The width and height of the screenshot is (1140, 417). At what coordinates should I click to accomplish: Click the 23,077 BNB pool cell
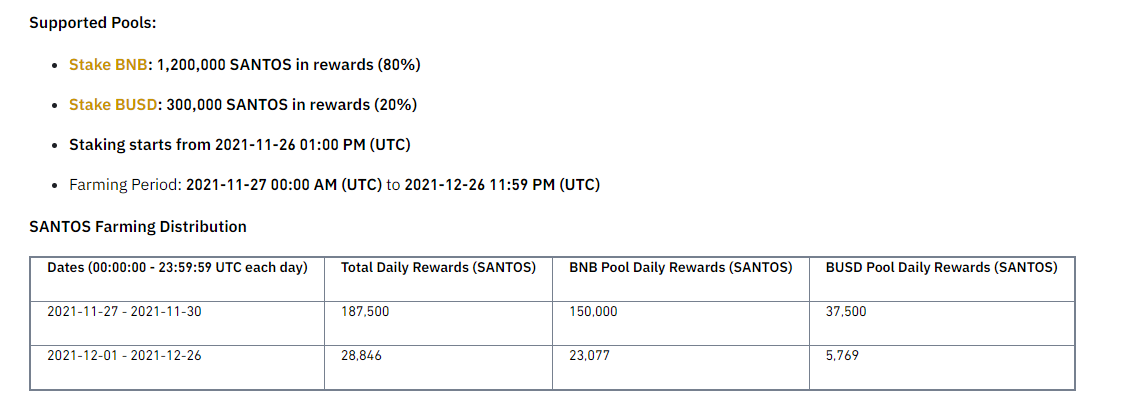tap(589, 355)
